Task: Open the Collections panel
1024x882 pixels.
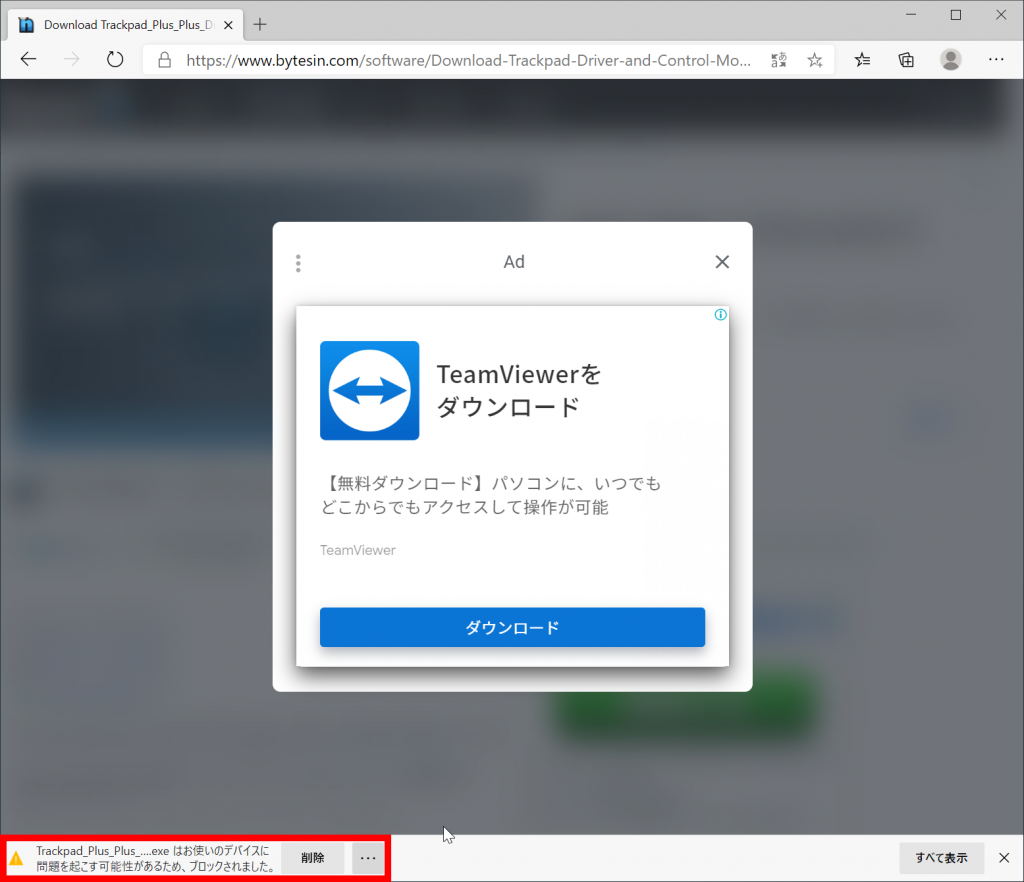Action: (x=906, y=60)
